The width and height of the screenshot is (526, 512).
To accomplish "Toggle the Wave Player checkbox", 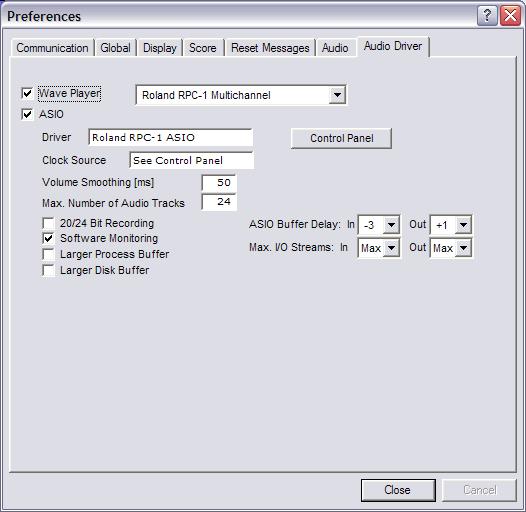I will point(27,93).
